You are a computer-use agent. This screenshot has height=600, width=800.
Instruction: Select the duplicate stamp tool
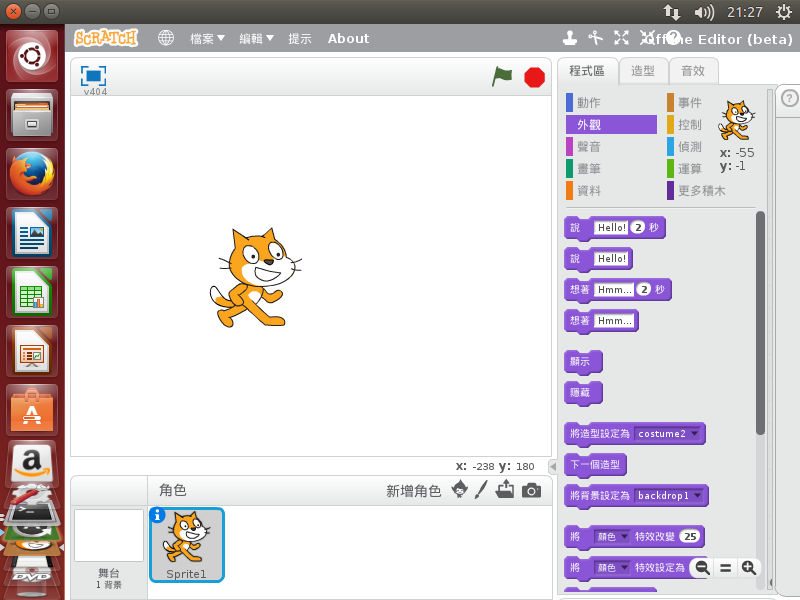(x=570, y=38)
